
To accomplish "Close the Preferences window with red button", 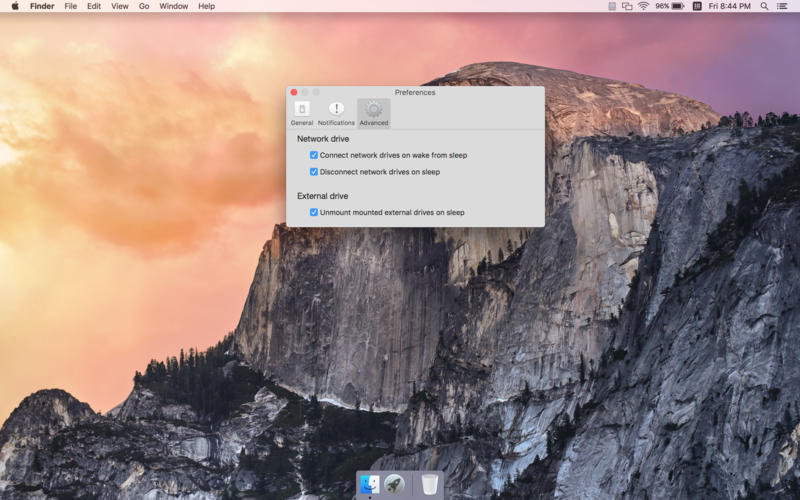I will click(294, 92).
